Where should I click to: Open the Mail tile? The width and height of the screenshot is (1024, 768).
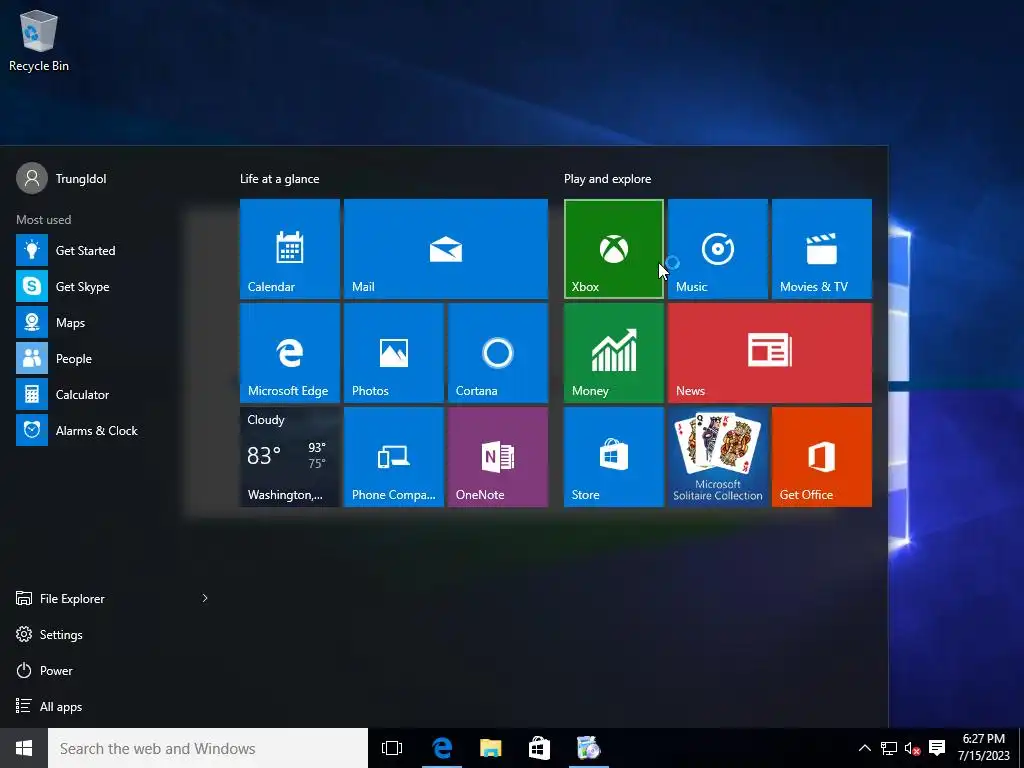coord(446,249)
